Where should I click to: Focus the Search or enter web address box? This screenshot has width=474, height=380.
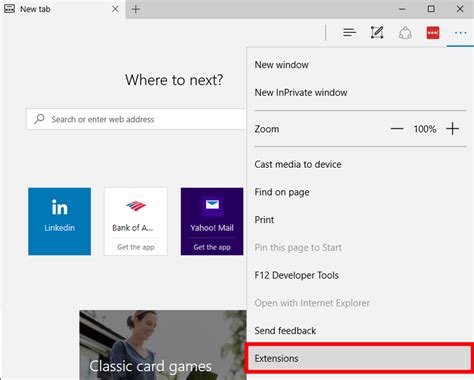click(136, 119)
